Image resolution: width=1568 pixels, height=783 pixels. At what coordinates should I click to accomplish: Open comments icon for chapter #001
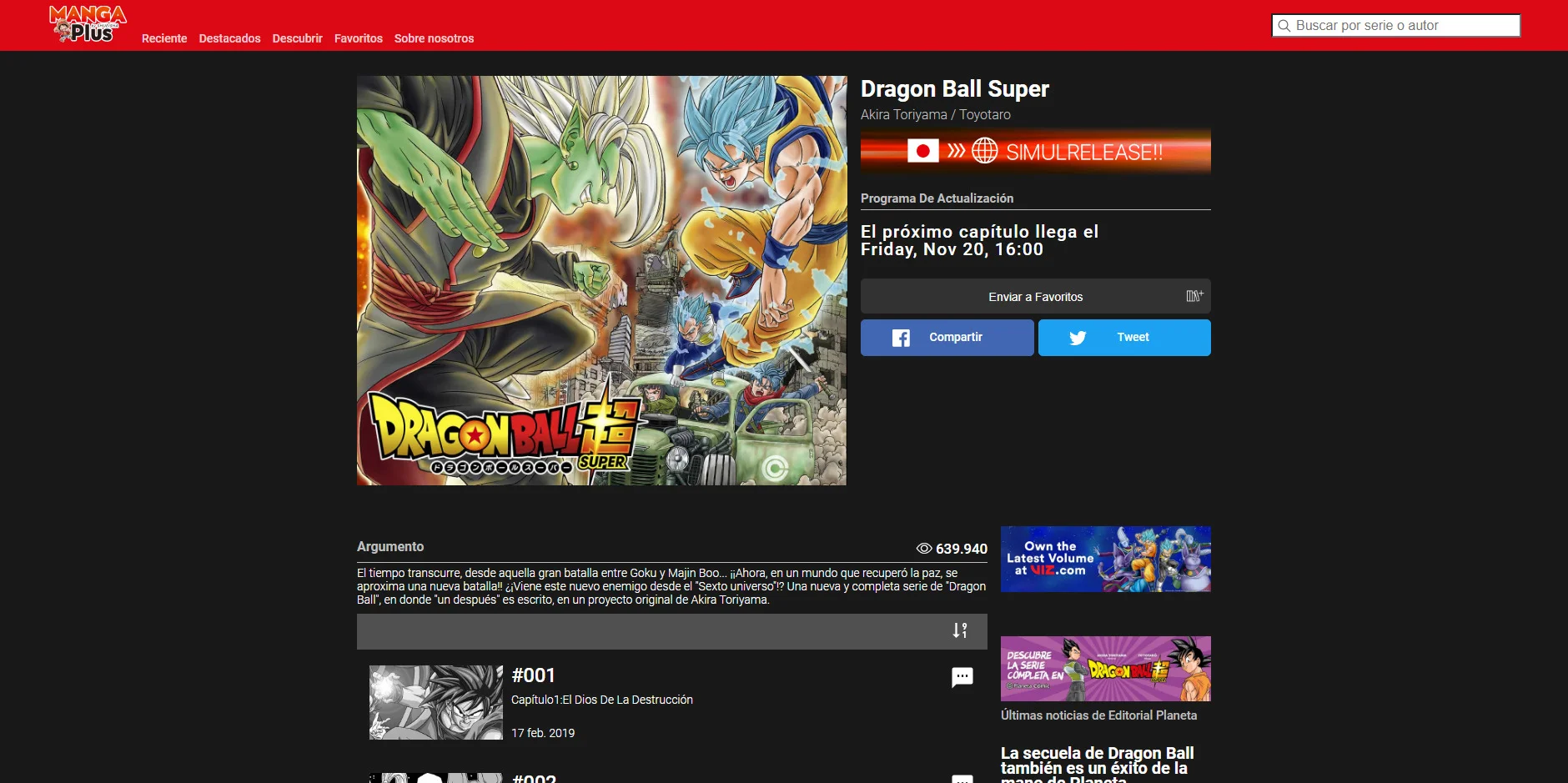(x=962, y=677)
